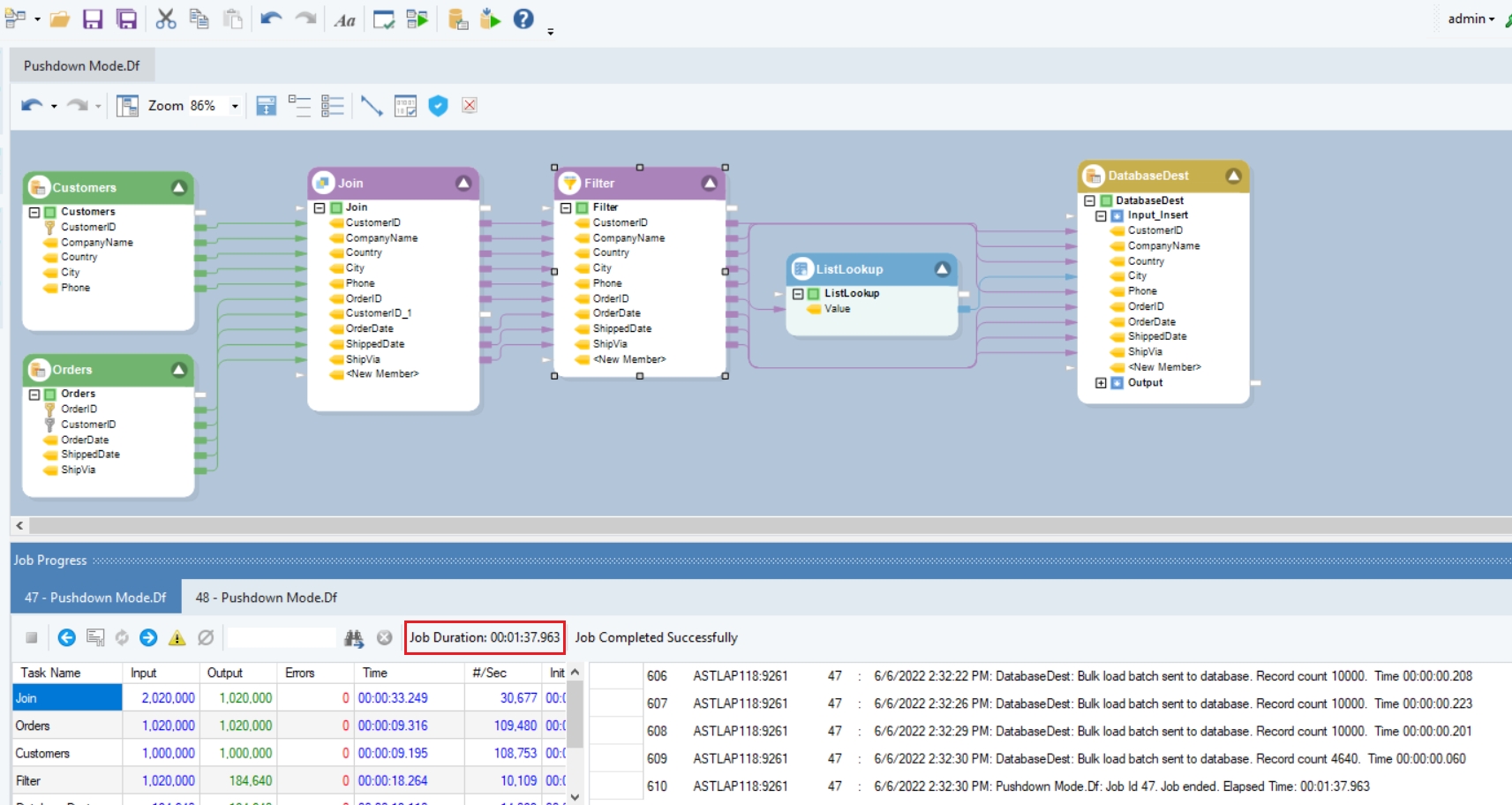Open the Zoom percentage dropdown

(x=235, y=106)
